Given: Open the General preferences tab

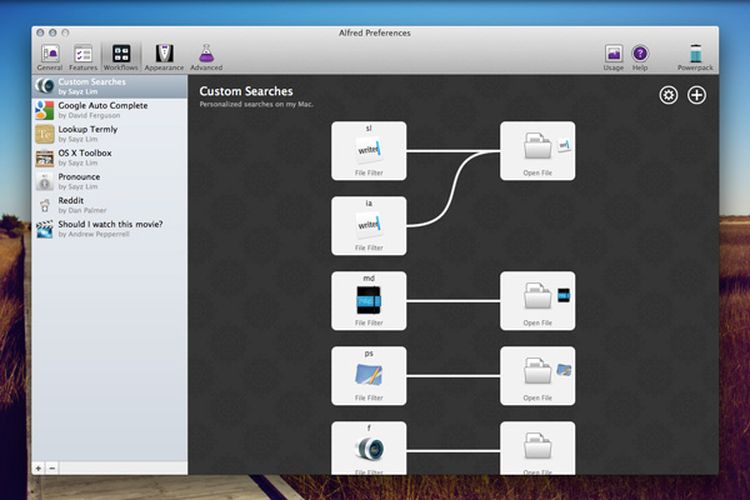Looking at the screenshot, I should click(x=50, y=55).
